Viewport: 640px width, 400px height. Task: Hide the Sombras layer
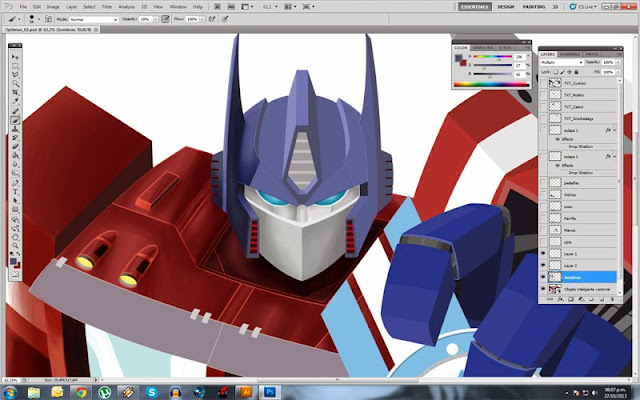pos(543,277)
